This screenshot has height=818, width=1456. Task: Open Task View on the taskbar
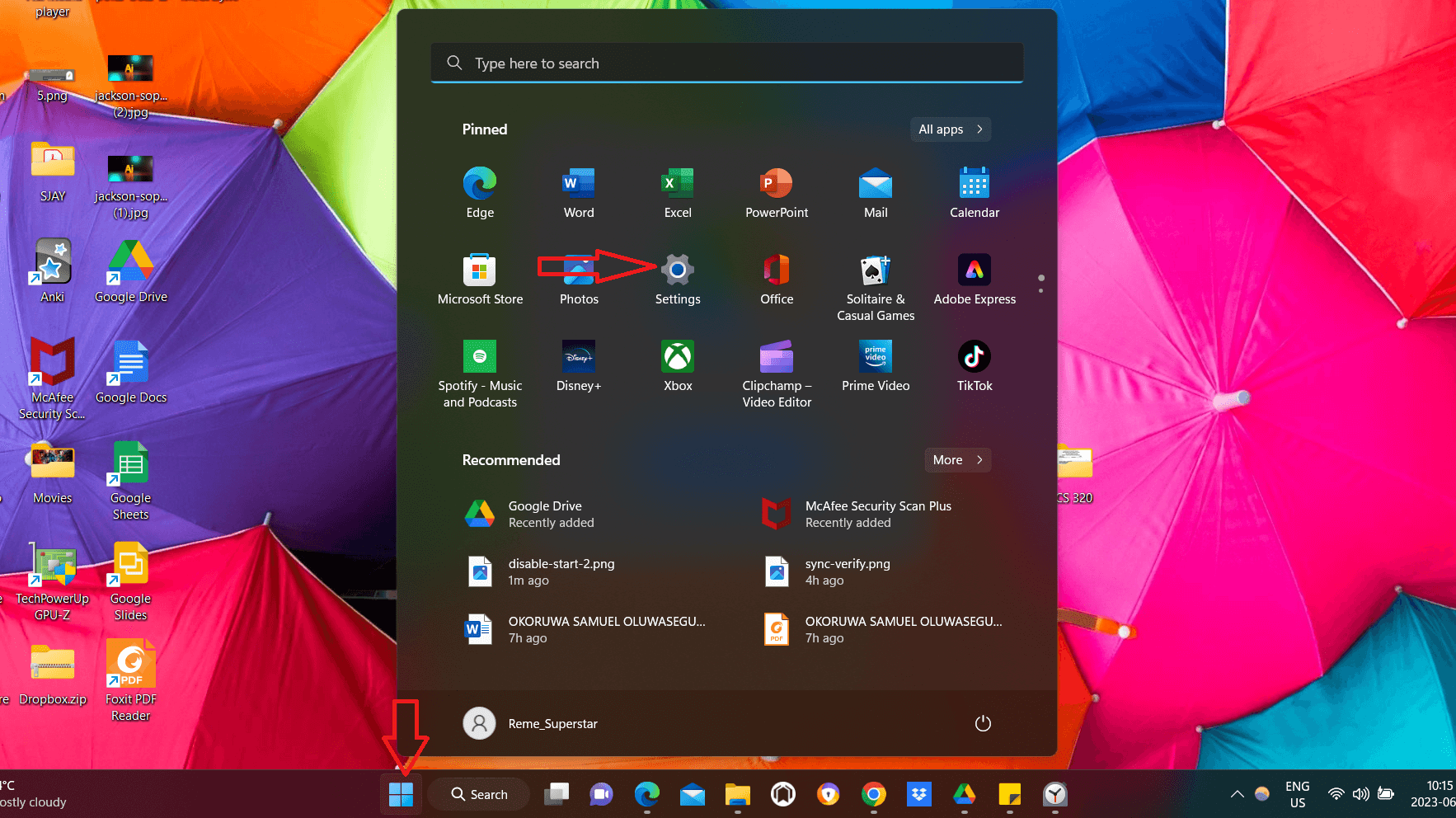coord(557,794)
